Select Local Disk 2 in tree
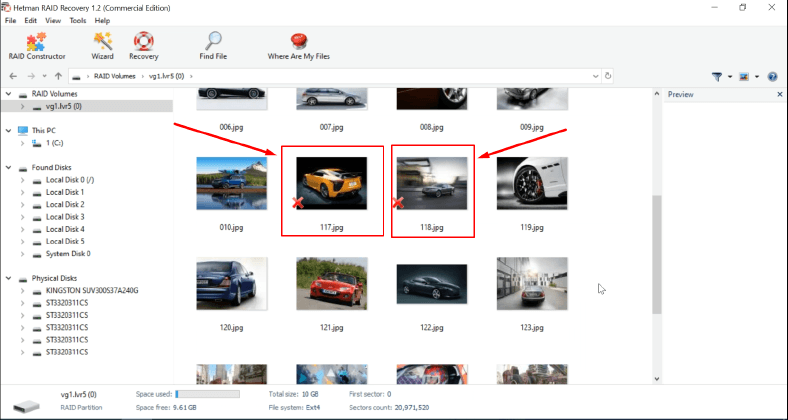The height and width of the screenshot is (420, 788). click(x=65, y=204)
